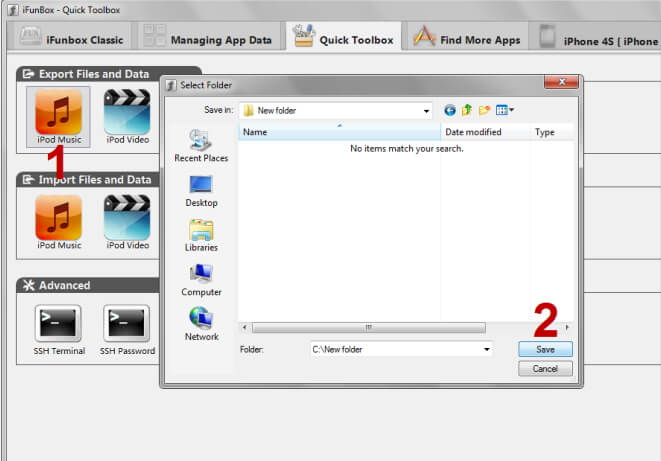Click the iPod Music icon under Import Files and Data

(59, 222)
